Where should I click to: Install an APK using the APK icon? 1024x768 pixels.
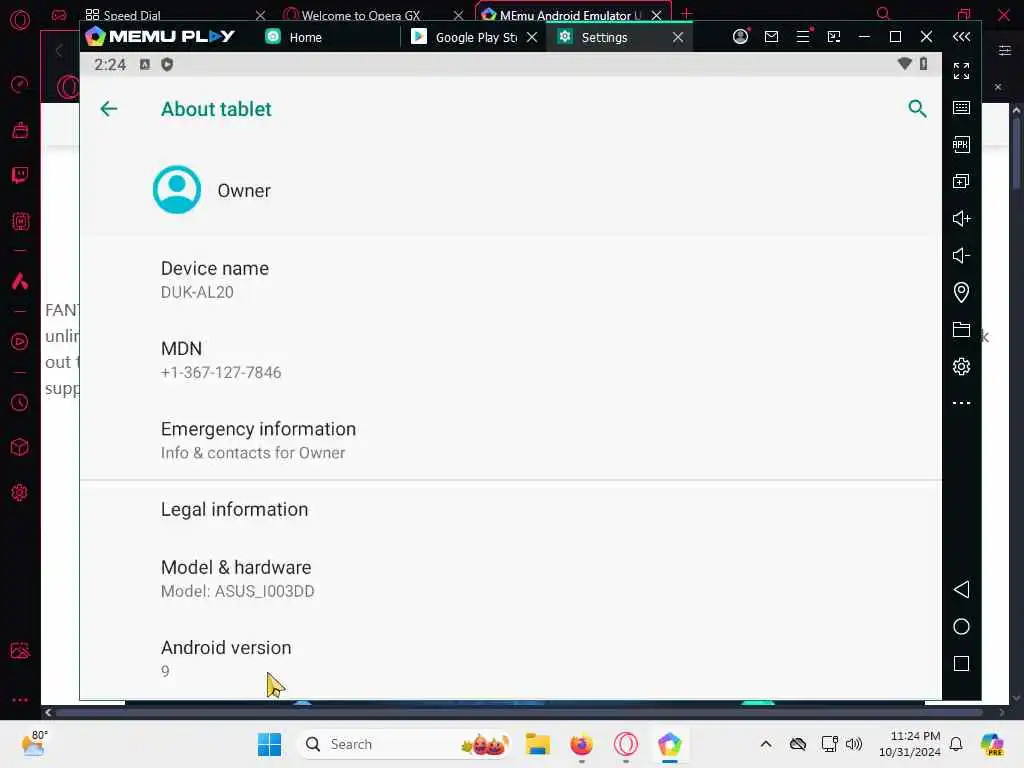point(961,144)
